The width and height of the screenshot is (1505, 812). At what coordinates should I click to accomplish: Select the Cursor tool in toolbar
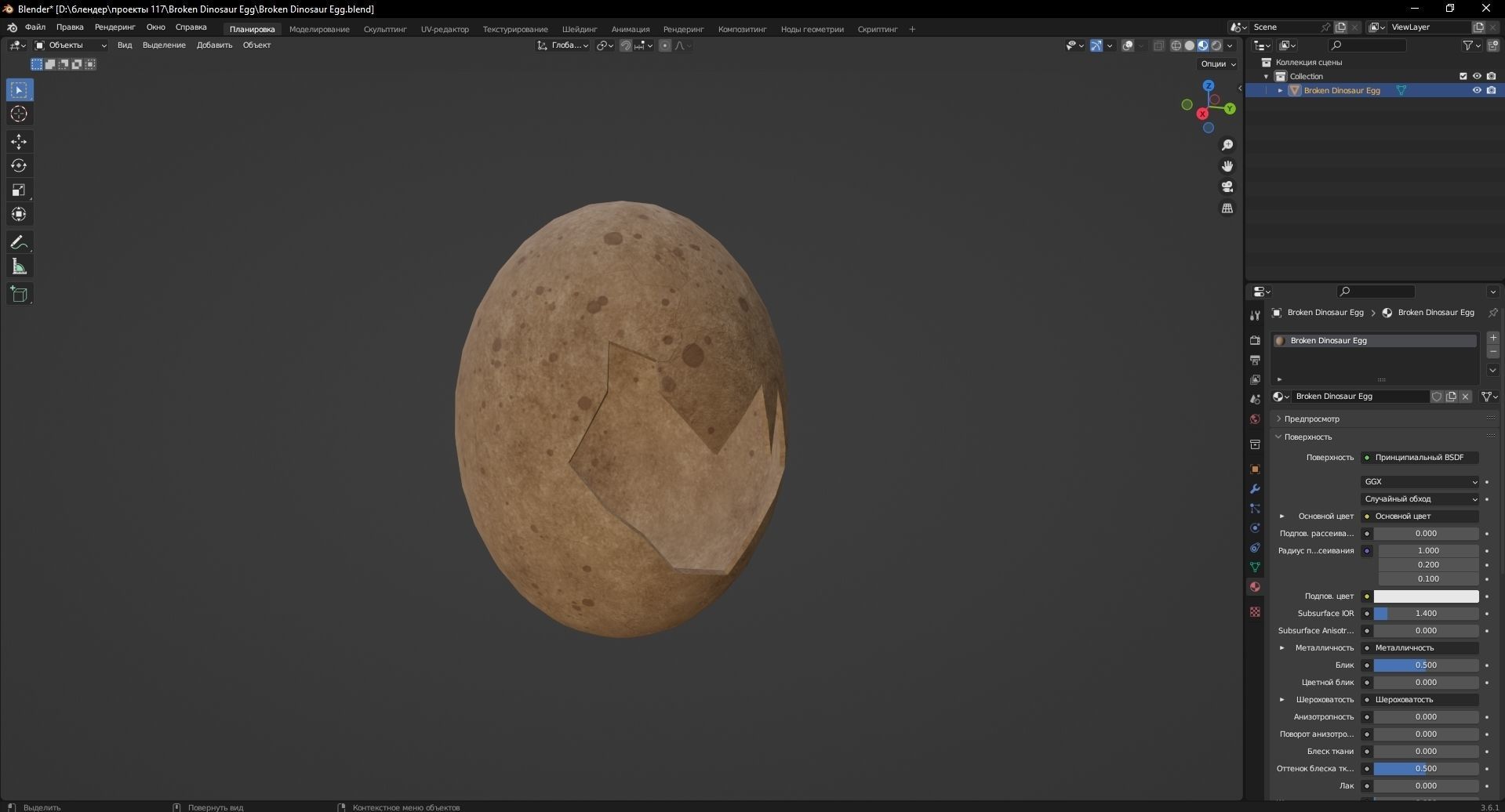[19, 114]
